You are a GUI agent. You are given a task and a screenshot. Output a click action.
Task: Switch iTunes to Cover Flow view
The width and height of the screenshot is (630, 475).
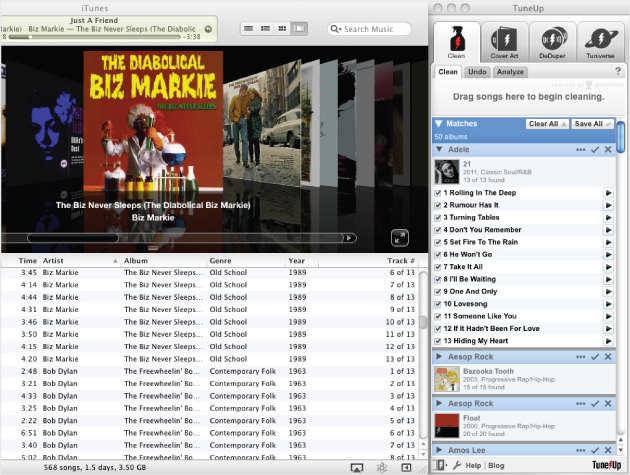299,29
